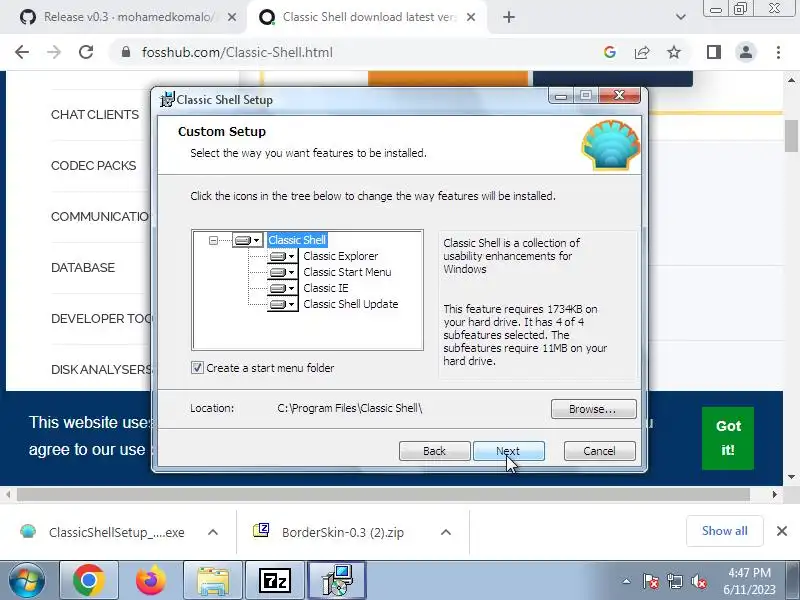Open the ClassicShellSetup exe download options arrow
Viewport: 800px width, 600px height.
(213, 532)
